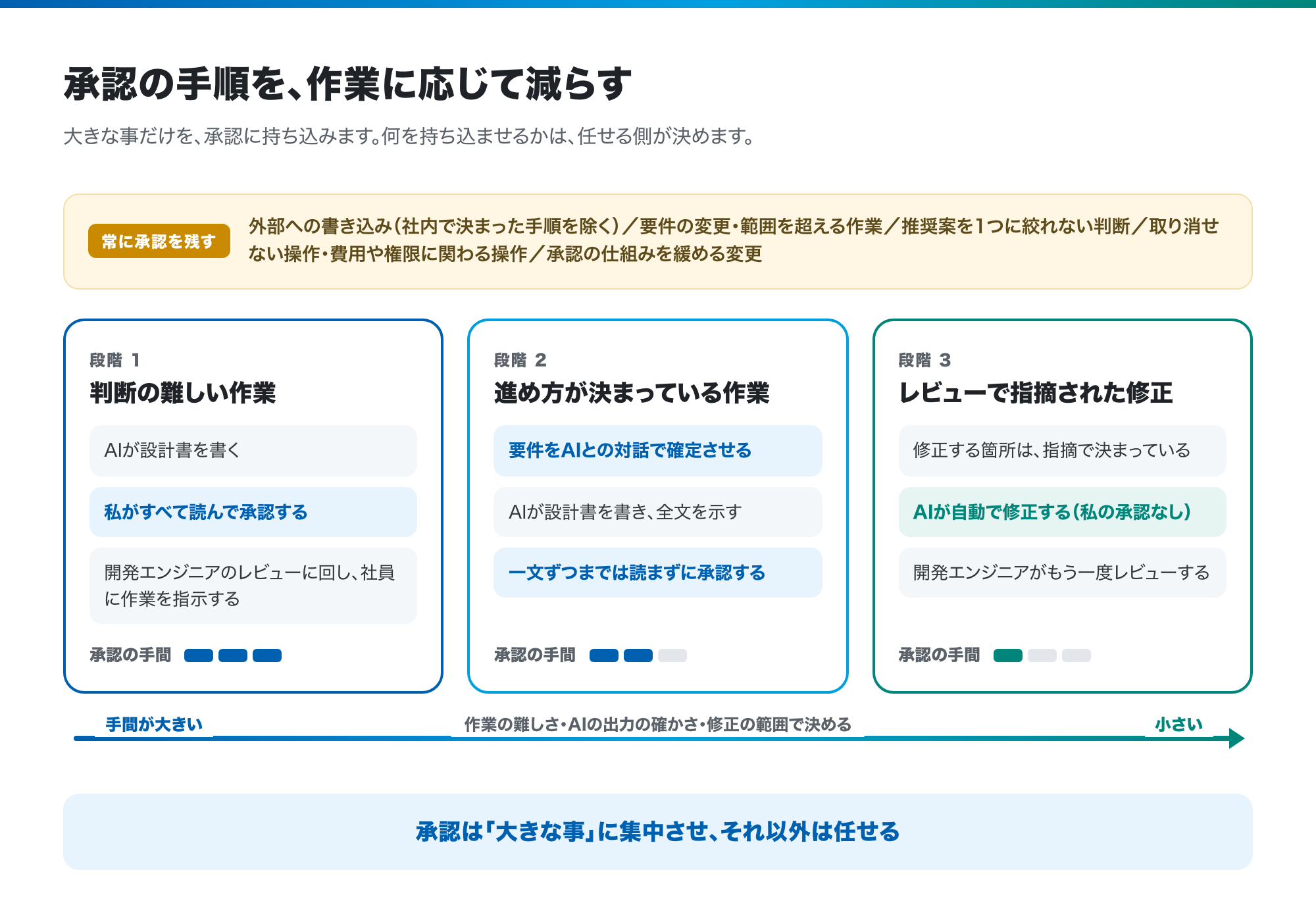
Task: Click the axis caption 作業の難しさ・AIの出力の確かさ
Action: pos(658,725)
